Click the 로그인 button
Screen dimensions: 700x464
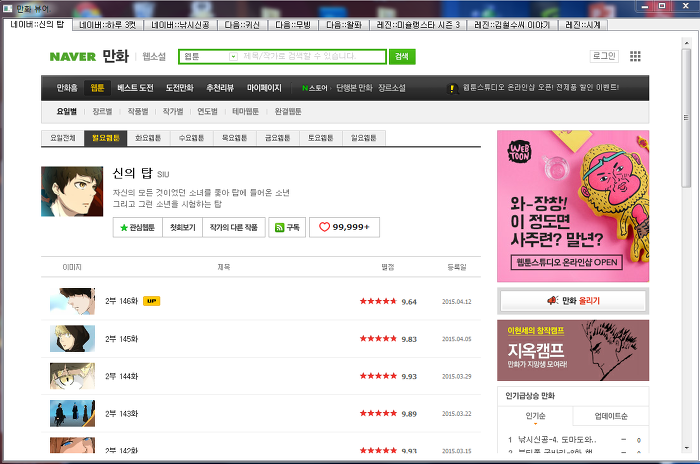click(604, 56)
